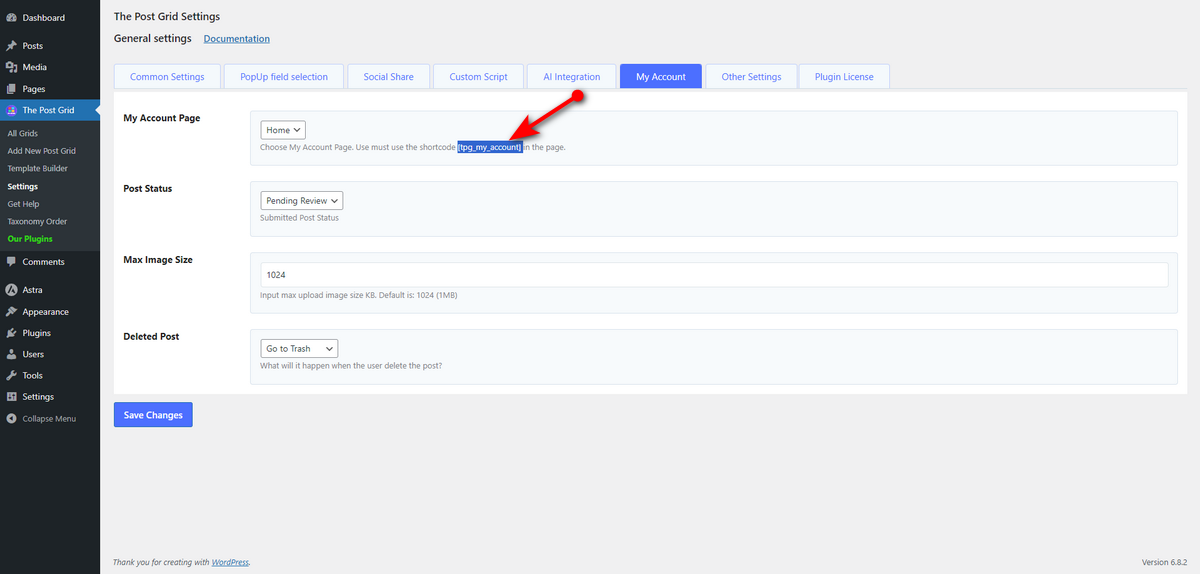Image resolution: width=1200 pixels, height=574 pixels.
Task: Click the highlighted [tpg_my_account] shortcode text
Action: pyautogui.click(x=490, y=147)
